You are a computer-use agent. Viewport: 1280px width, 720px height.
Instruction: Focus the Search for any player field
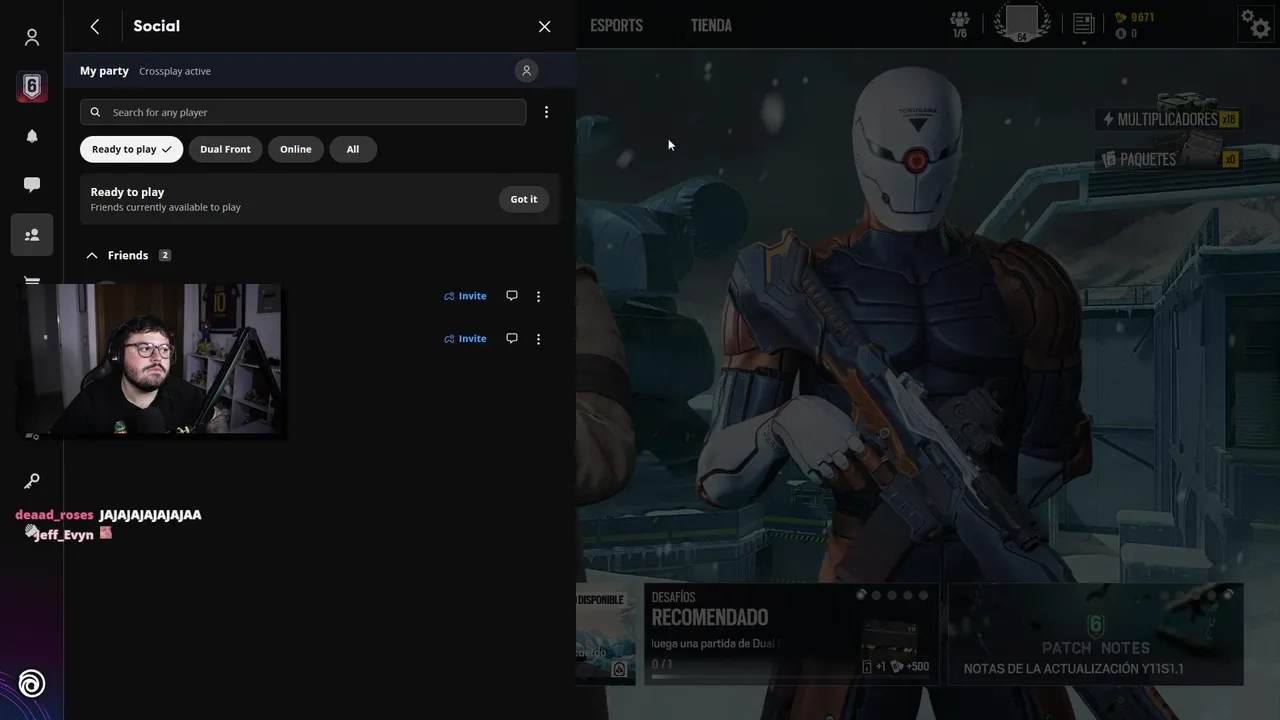point(303,112)
